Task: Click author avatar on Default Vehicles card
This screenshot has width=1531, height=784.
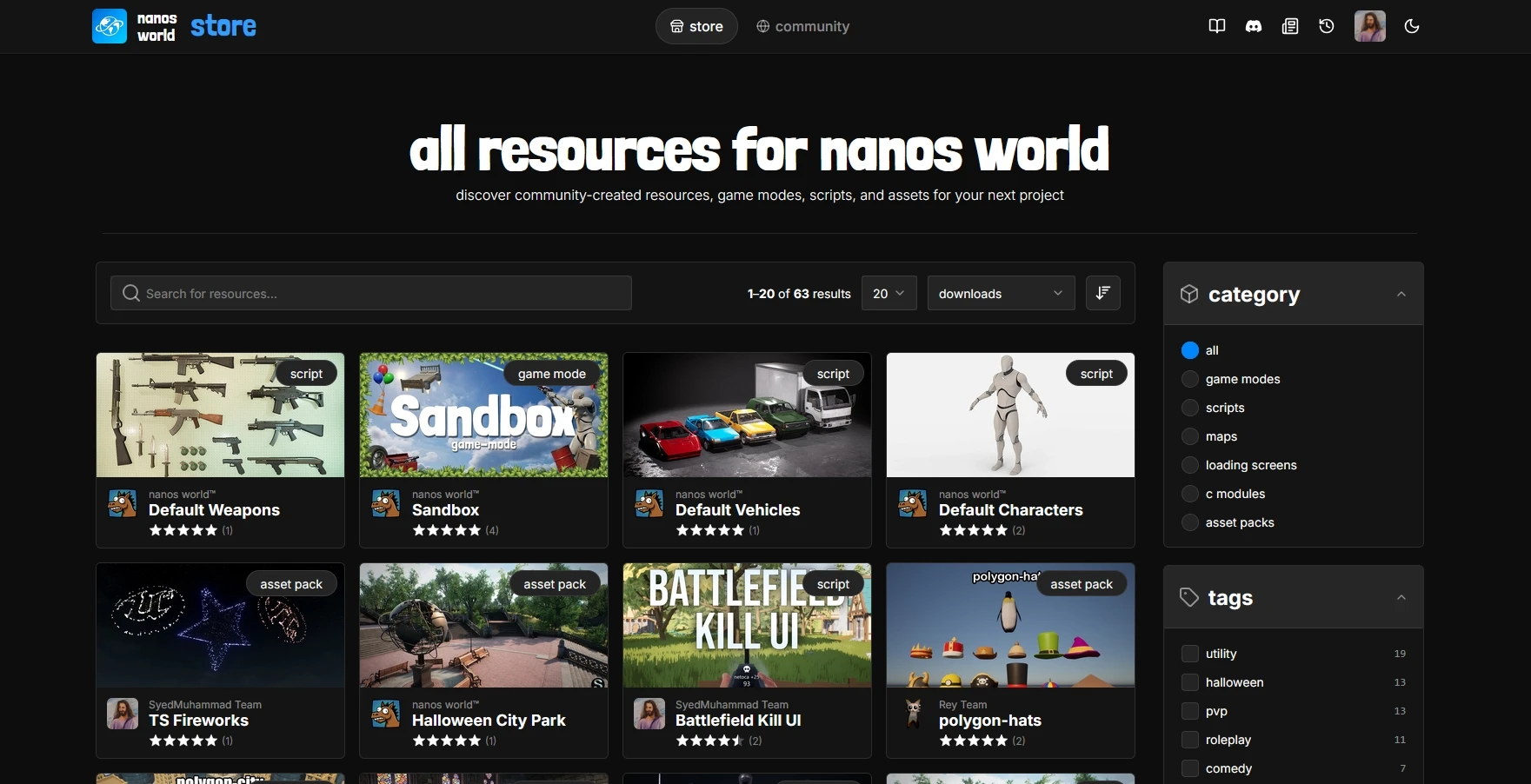Action: pyautogui.click(x=649, y=503)
